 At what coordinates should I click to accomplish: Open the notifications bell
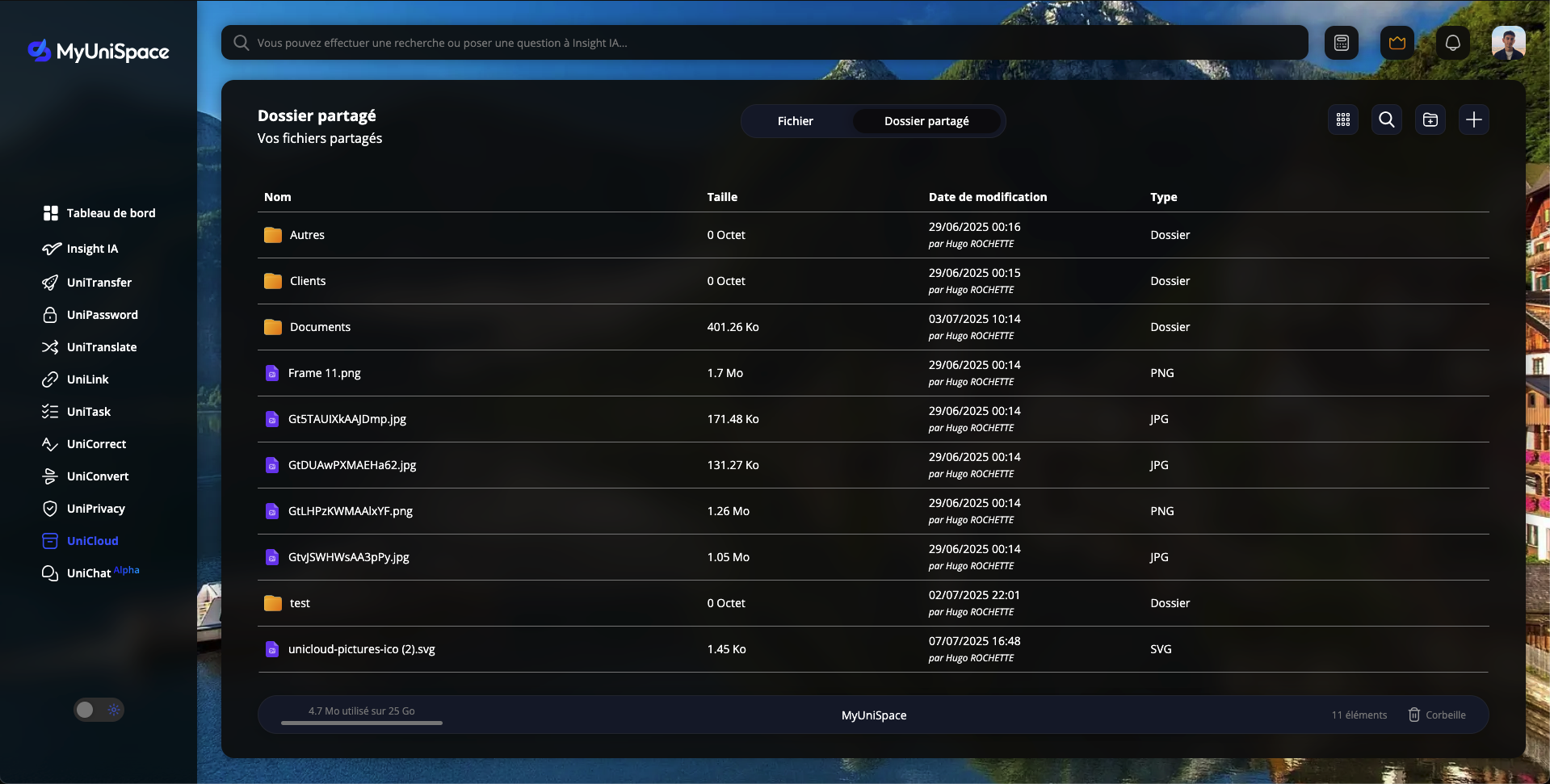pyautogui.click(x=1452, y=43)
